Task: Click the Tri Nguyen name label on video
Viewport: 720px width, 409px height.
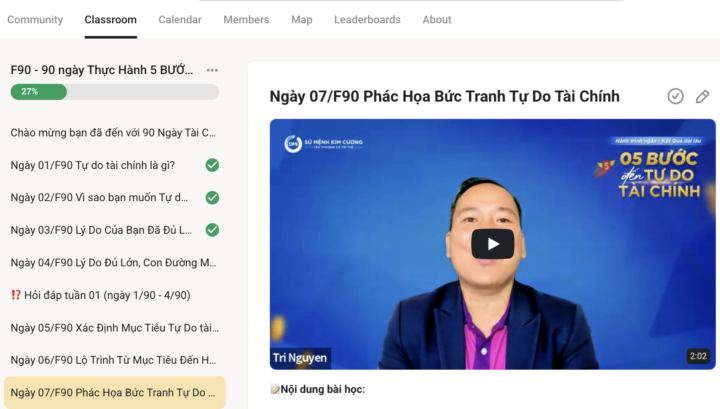Action: coord(300,358)
